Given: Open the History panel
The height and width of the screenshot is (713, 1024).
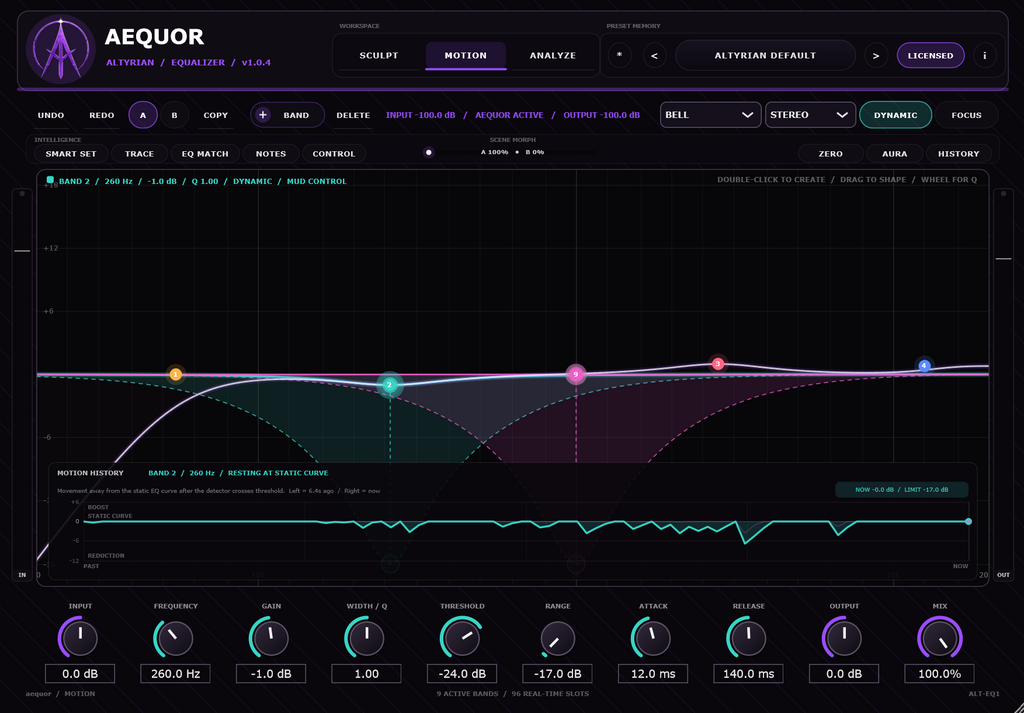Looking at the screenshot, I should (x=959, y=153).
